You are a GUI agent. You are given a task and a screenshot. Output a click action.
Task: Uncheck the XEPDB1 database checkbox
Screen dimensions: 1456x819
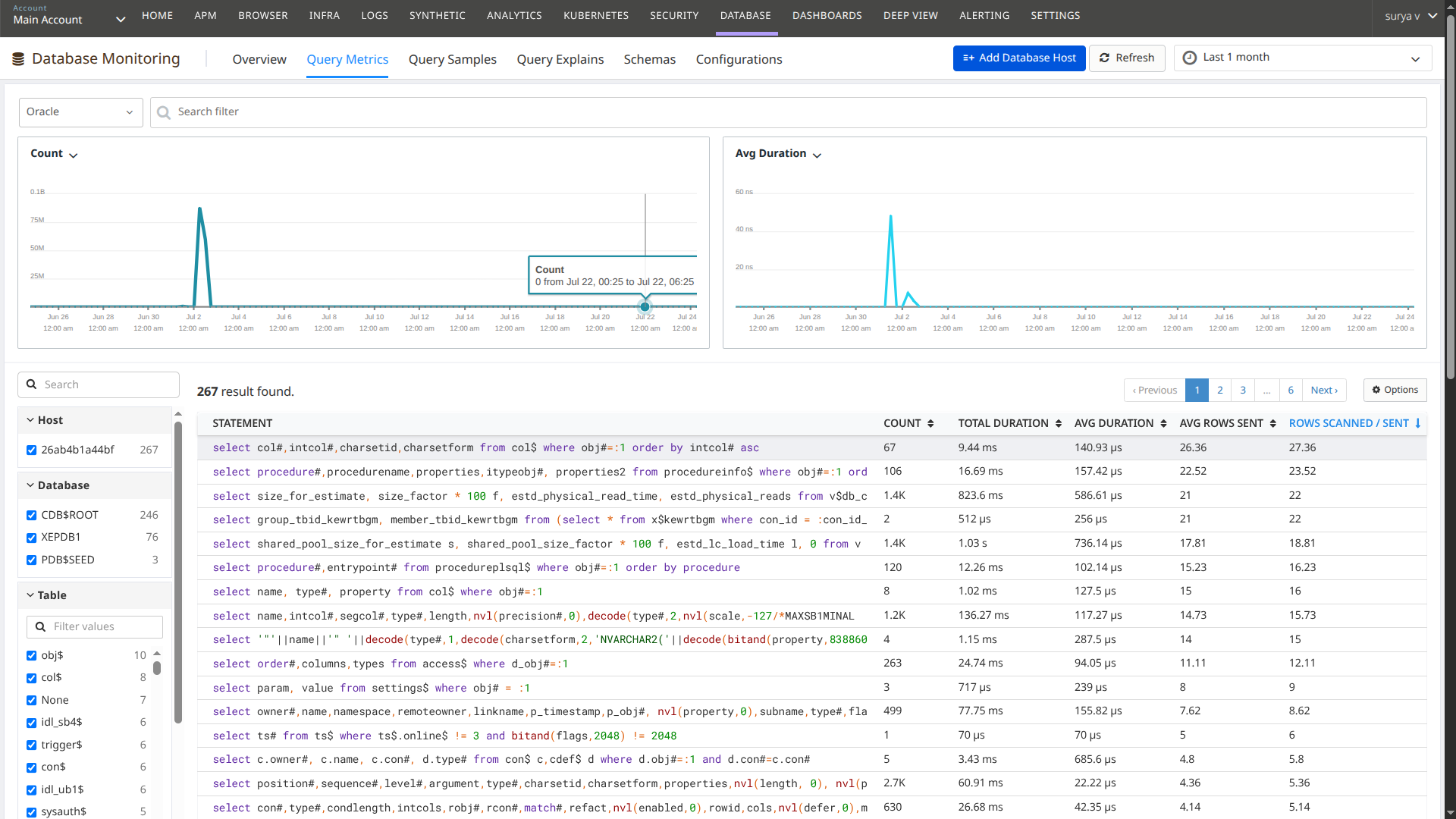[x=31, y=537]
